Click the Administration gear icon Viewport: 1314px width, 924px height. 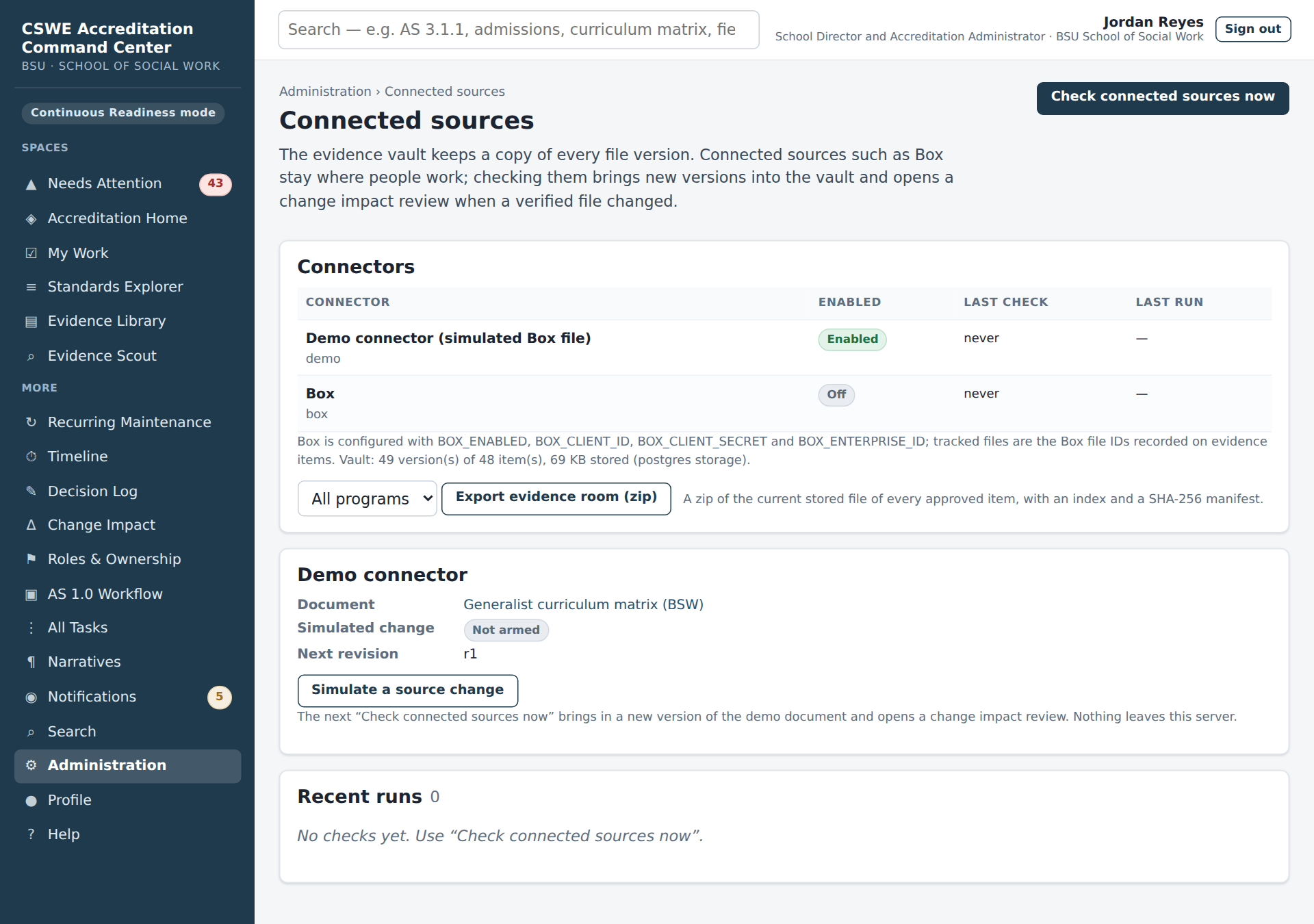31,765
